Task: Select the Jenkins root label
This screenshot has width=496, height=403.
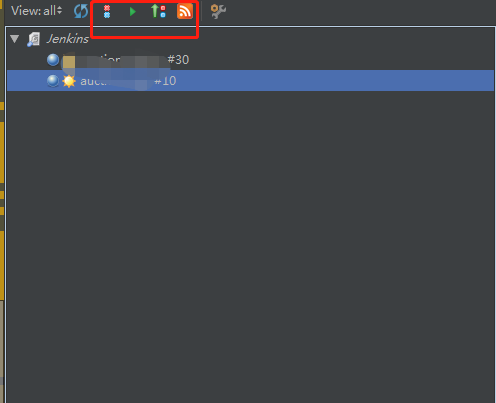Action: [68, 39]
